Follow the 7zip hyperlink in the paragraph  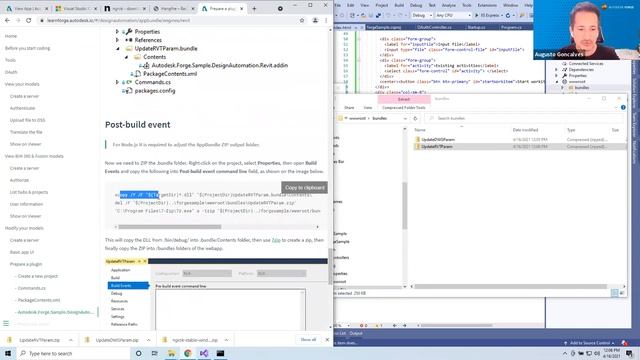click(x=276, y=240)
